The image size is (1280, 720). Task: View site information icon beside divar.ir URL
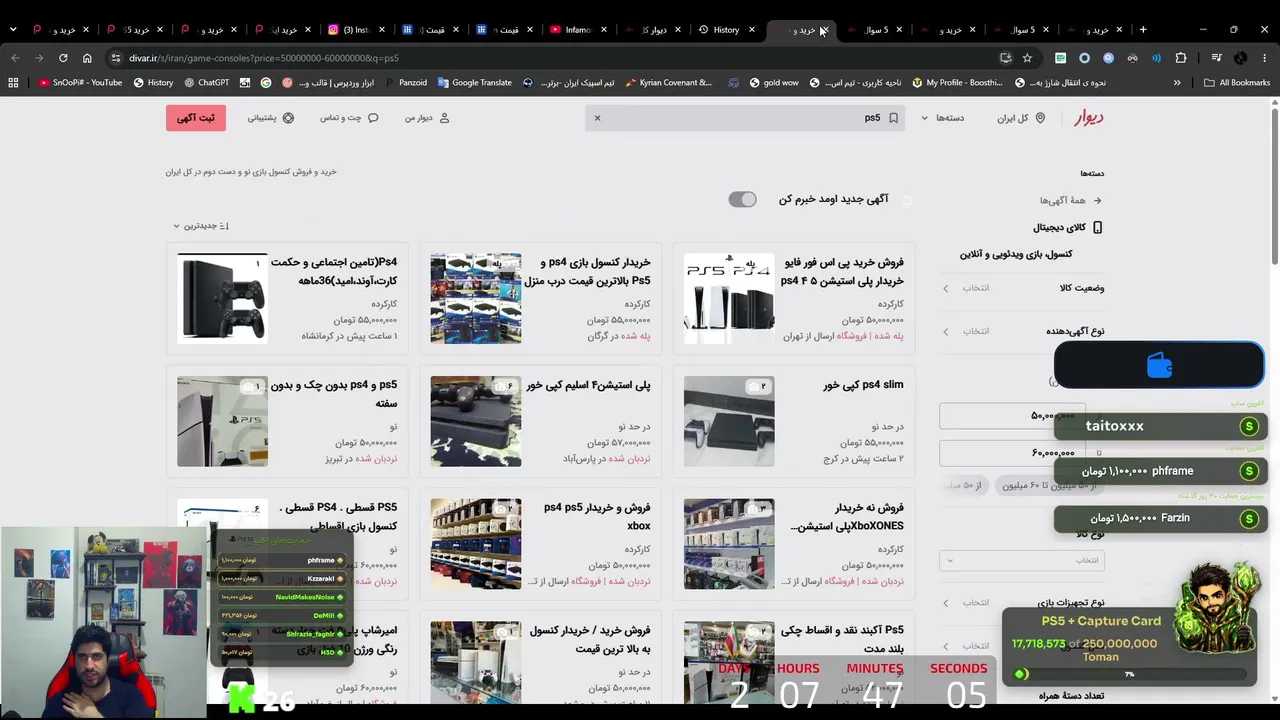(116, 58)
